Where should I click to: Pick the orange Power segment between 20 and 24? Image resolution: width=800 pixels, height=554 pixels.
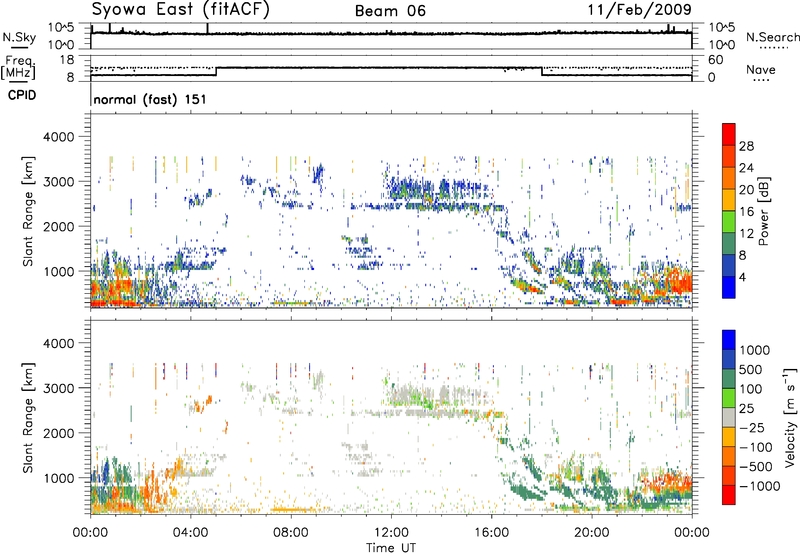click(x=729, y=178)
